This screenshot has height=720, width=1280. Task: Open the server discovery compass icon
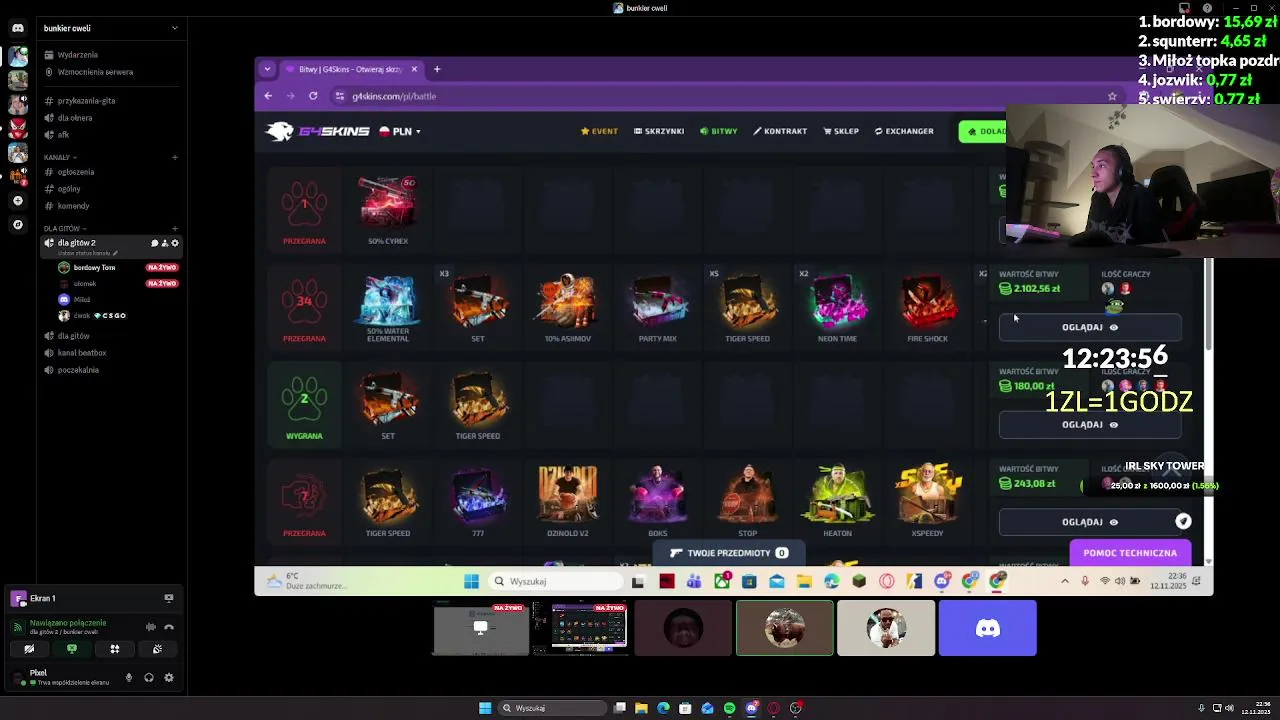point(18,225)
